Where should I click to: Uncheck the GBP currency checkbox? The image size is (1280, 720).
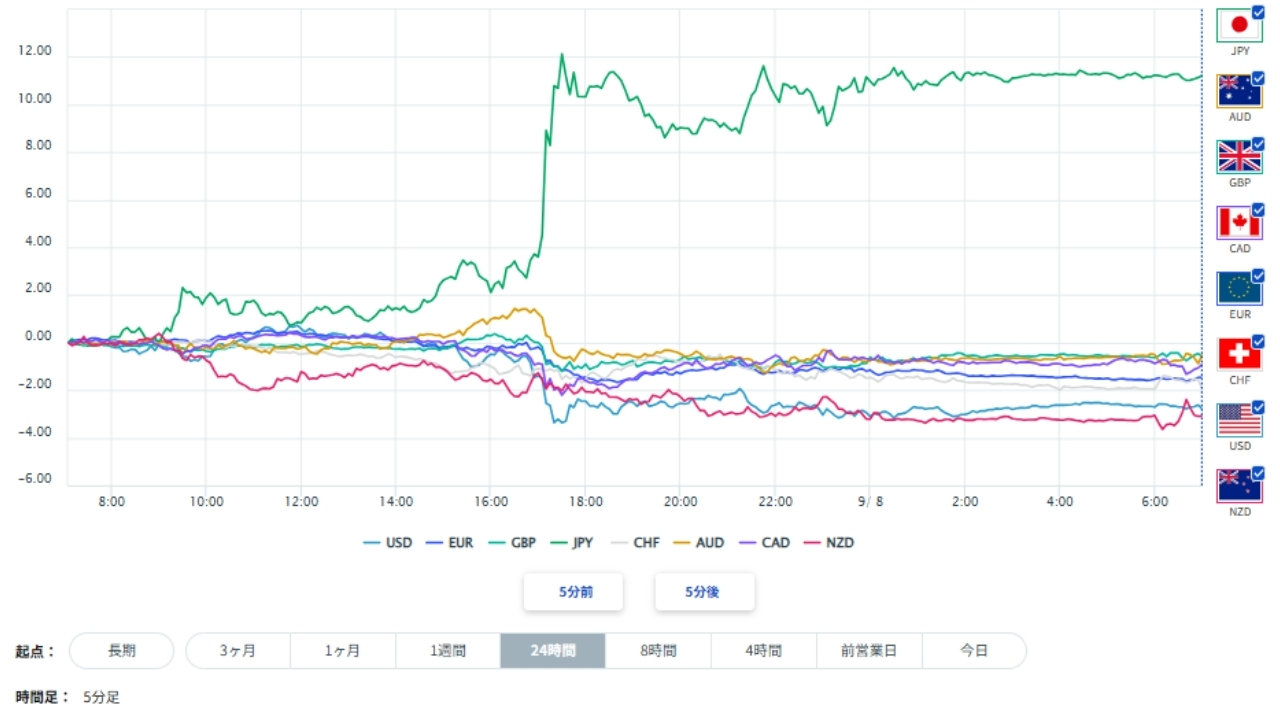(x=1258, y=144)
